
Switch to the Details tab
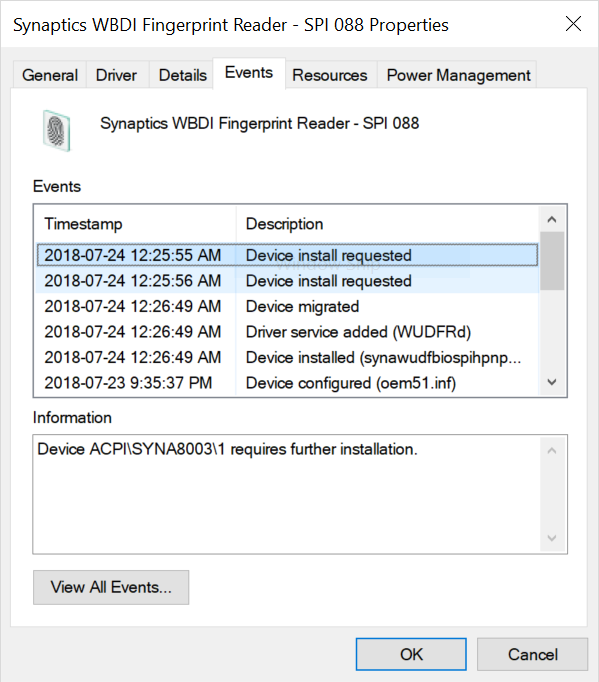[182, 75]
